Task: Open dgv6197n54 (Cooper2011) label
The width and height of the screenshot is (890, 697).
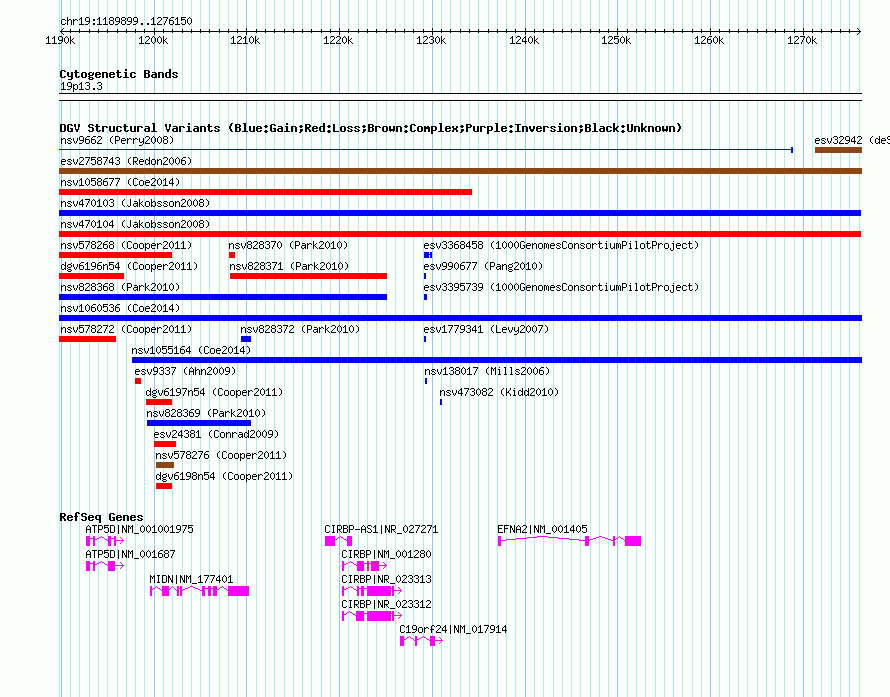Action: click(214, 392)
